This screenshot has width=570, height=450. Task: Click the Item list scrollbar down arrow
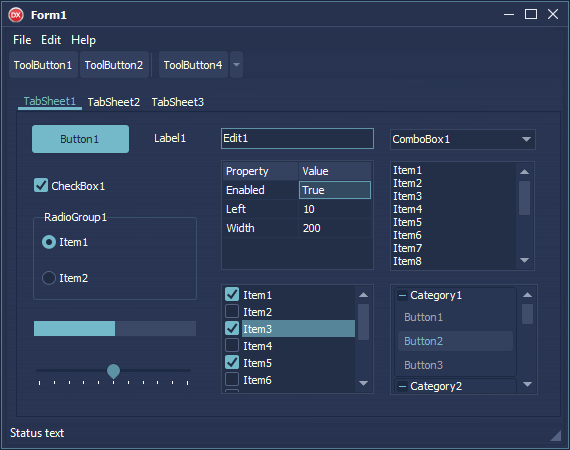[x=524, y=260]
